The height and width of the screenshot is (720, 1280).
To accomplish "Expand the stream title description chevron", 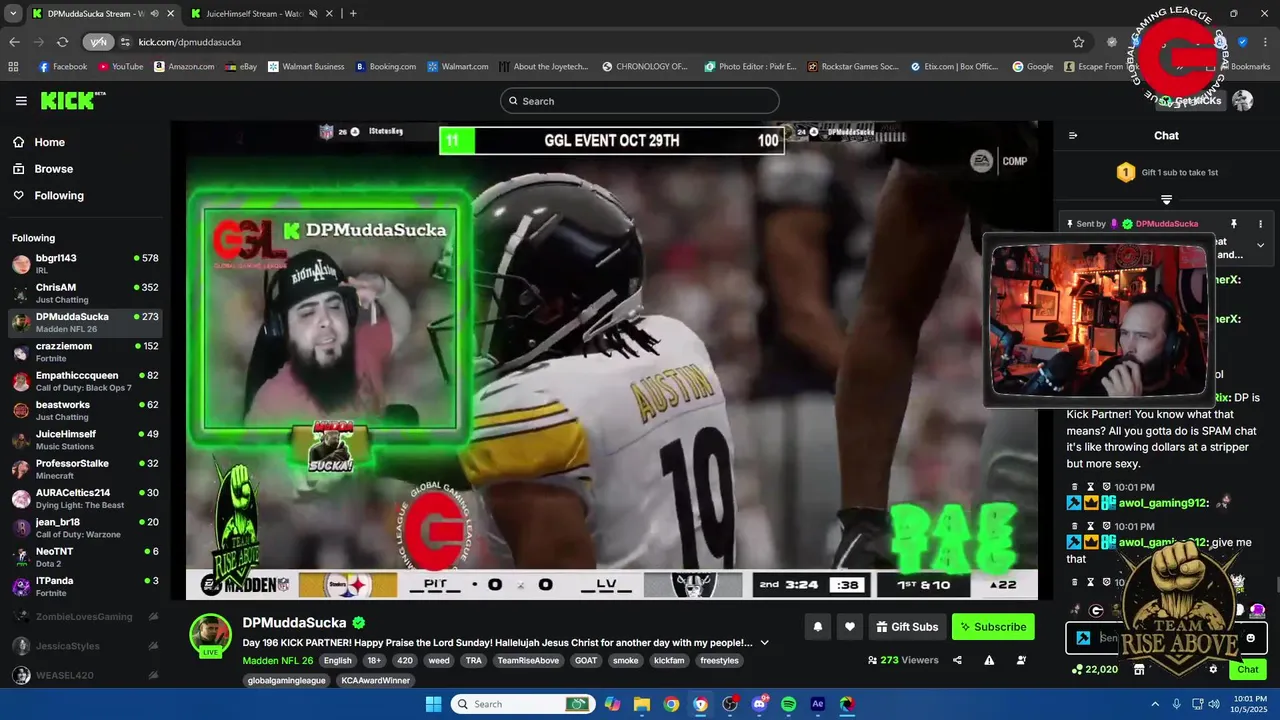I will pos(765,643).
